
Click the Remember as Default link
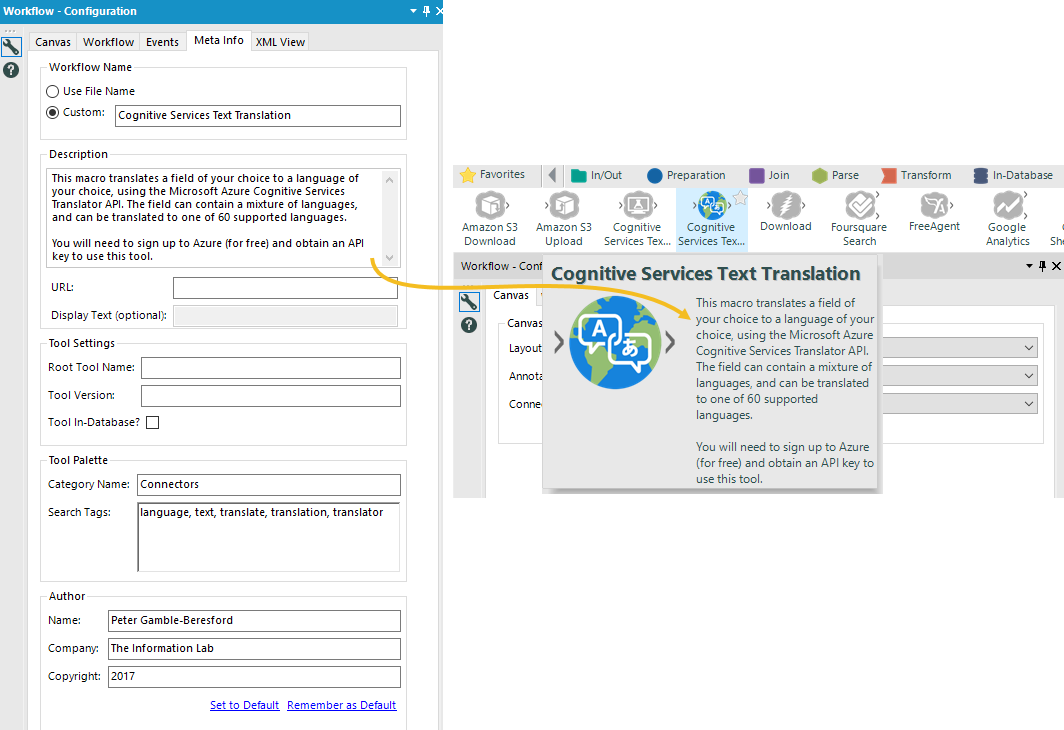(341, 705)
